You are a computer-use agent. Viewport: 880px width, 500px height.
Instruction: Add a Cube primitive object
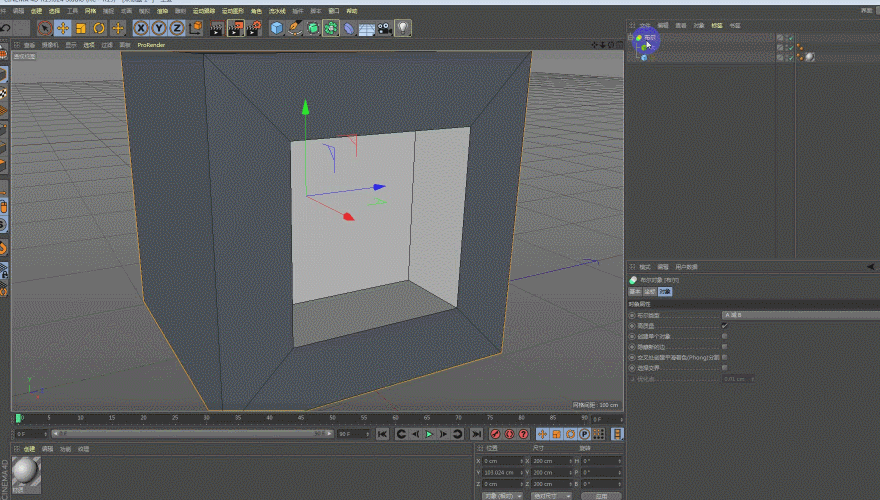(x=277, y=28)
